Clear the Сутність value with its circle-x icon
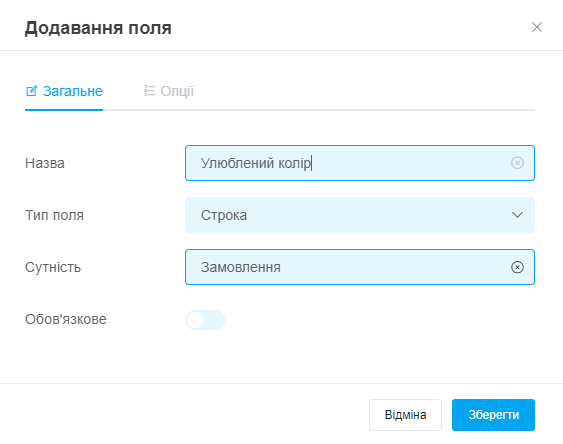Viewport: 563px width, 444px height. point(517,267)
